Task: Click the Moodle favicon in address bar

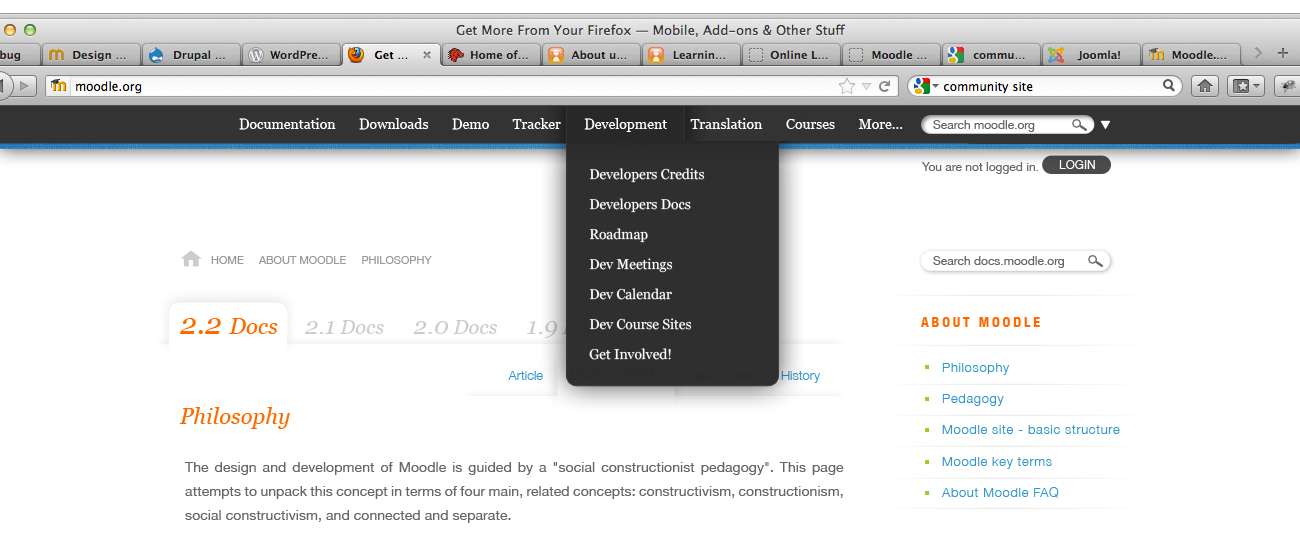Action: pos(59,86)
